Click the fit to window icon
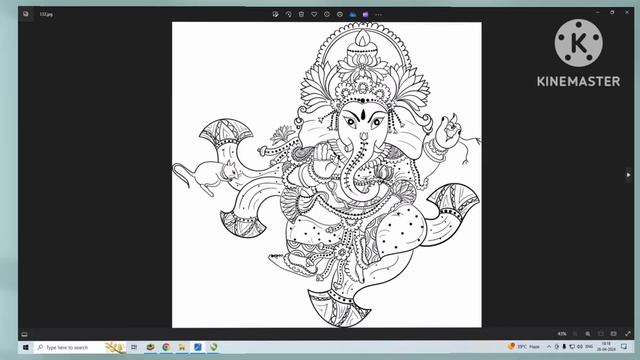Viewport: 640px width, 360px height. click(x=600, y=334)
